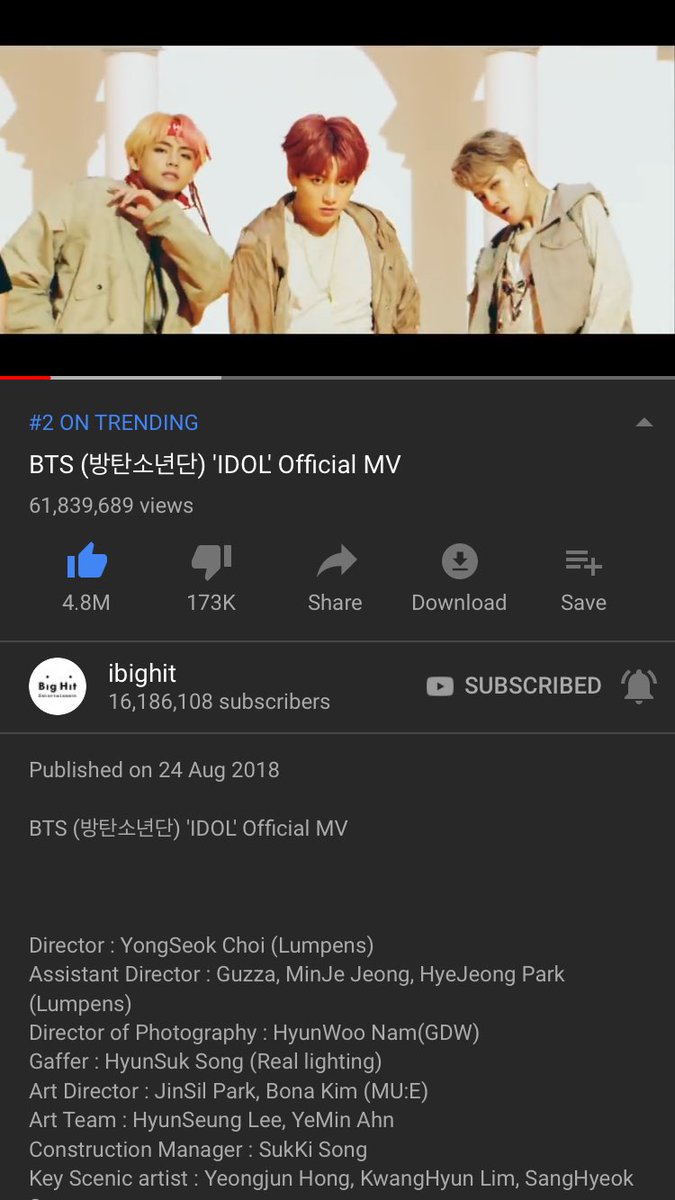This screenshot has height=1200, width=675.
Task: Tap the Save to playlist icon
Action: tap(583, 562)
